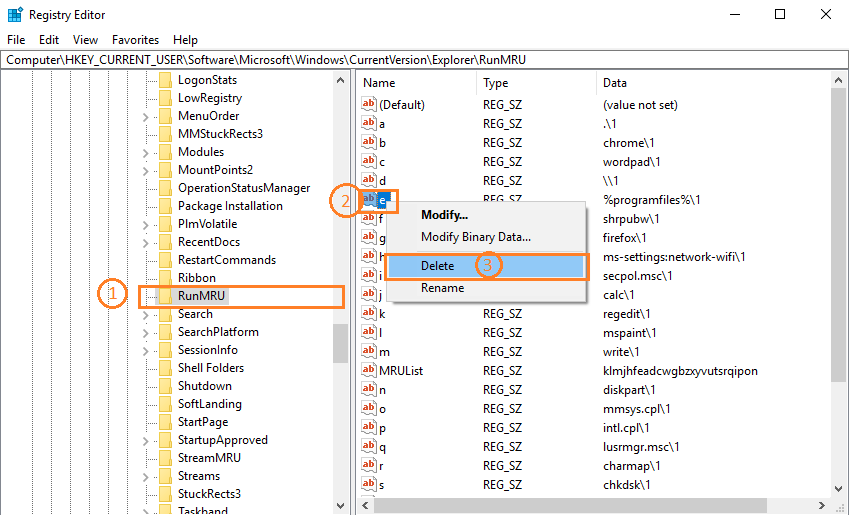849x515 pixels.
Task: Click the string value icon for MRUList
Action: point(369,370)
